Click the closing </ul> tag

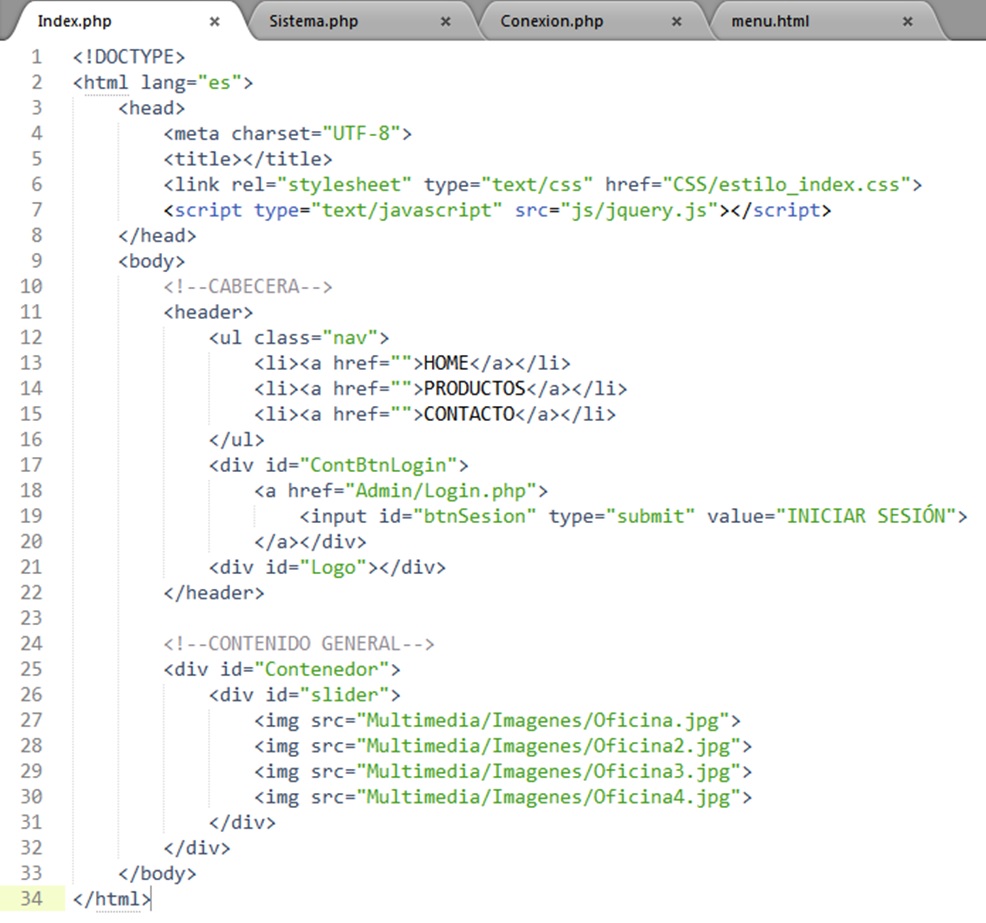236,439
